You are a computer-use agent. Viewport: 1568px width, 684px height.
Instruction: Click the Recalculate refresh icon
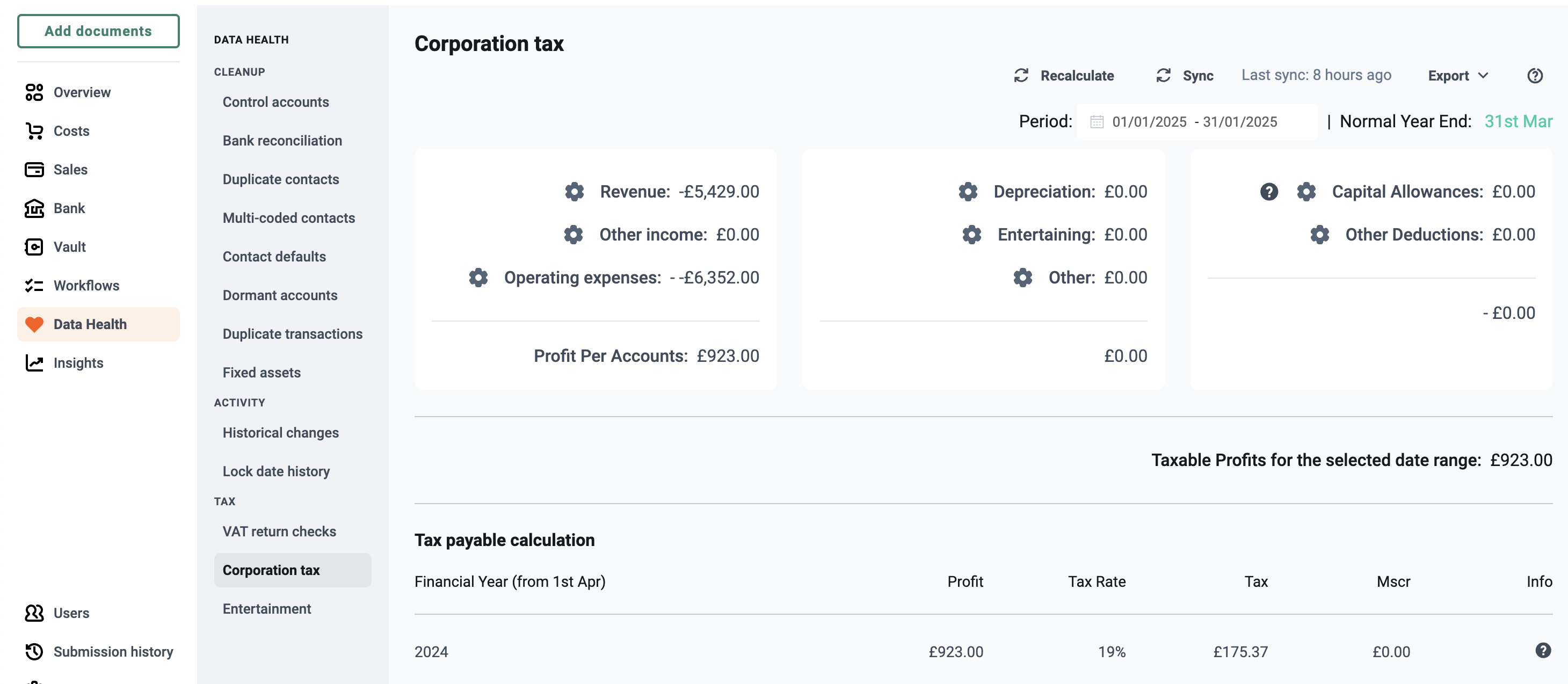1021,76
